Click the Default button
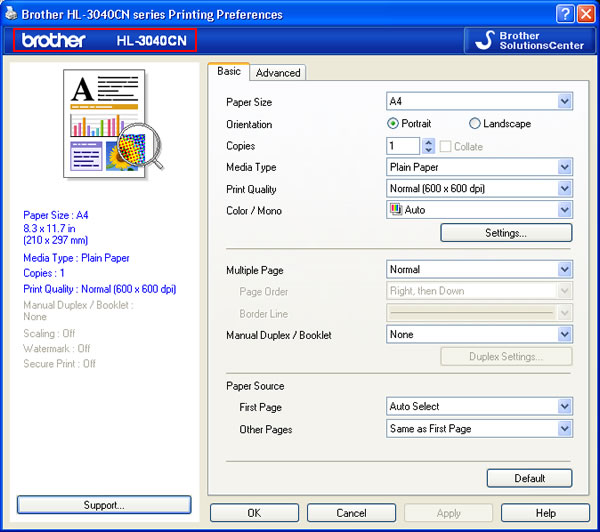 (x=530, y=478)
